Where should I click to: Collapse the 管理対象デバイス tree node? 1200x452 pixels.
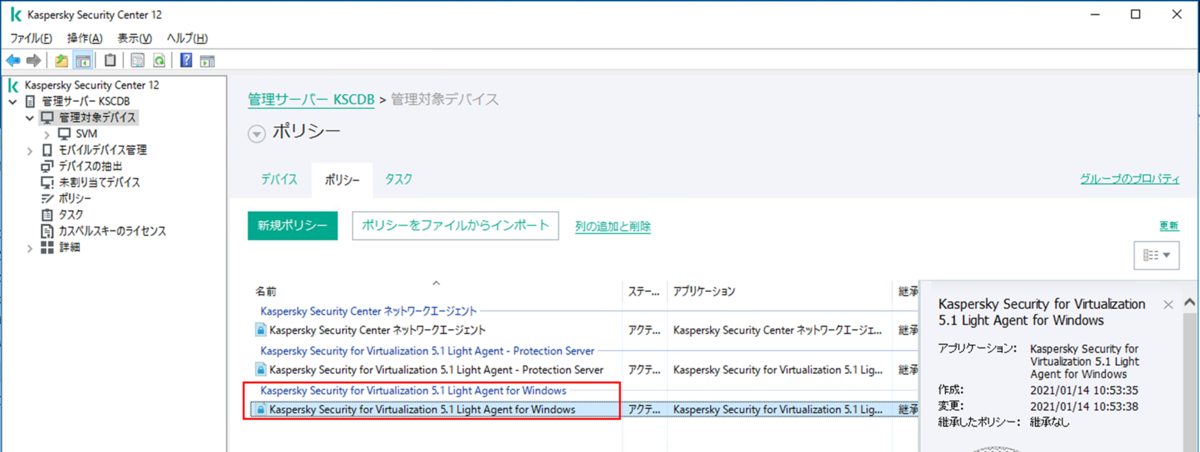click(x=30, y=118)
